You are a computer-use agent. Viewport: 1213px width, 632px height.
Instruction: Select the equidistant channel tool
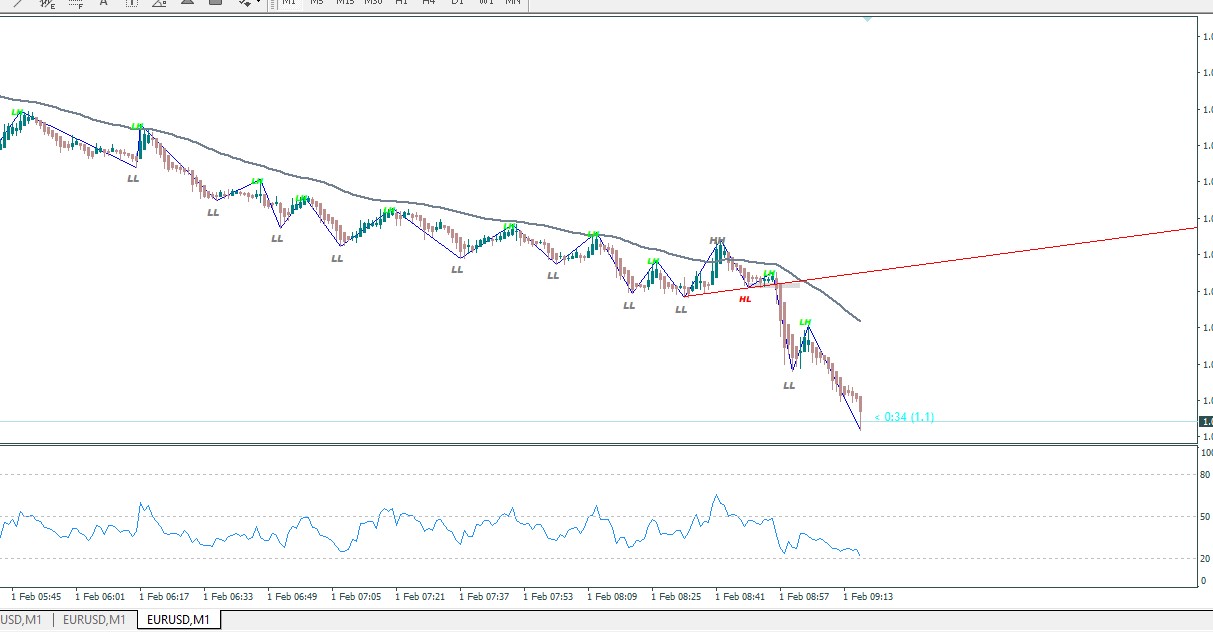point(46,3)
